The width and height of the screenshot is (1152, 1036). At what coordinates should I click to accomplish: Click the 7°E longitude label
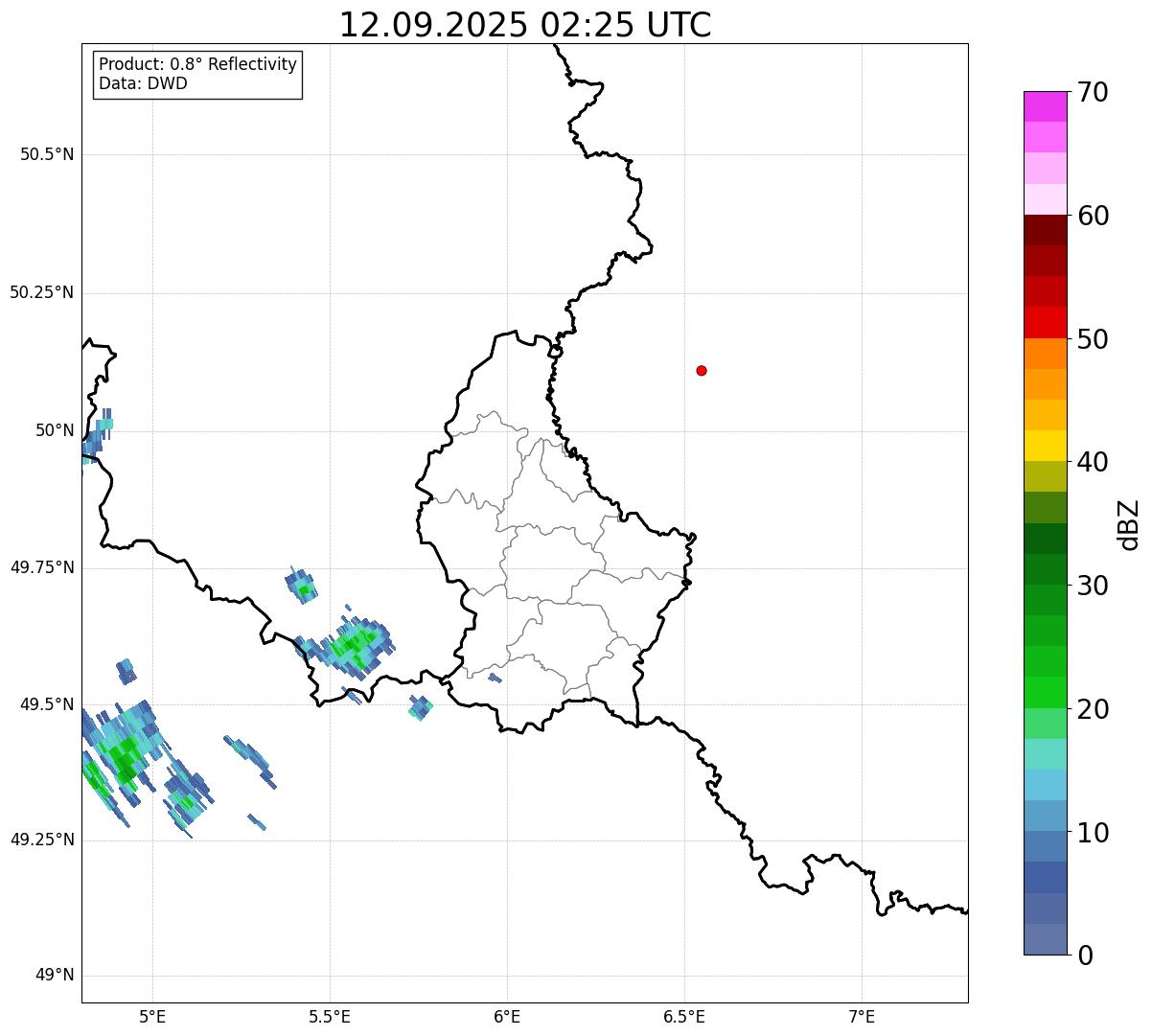point(862,1017)
